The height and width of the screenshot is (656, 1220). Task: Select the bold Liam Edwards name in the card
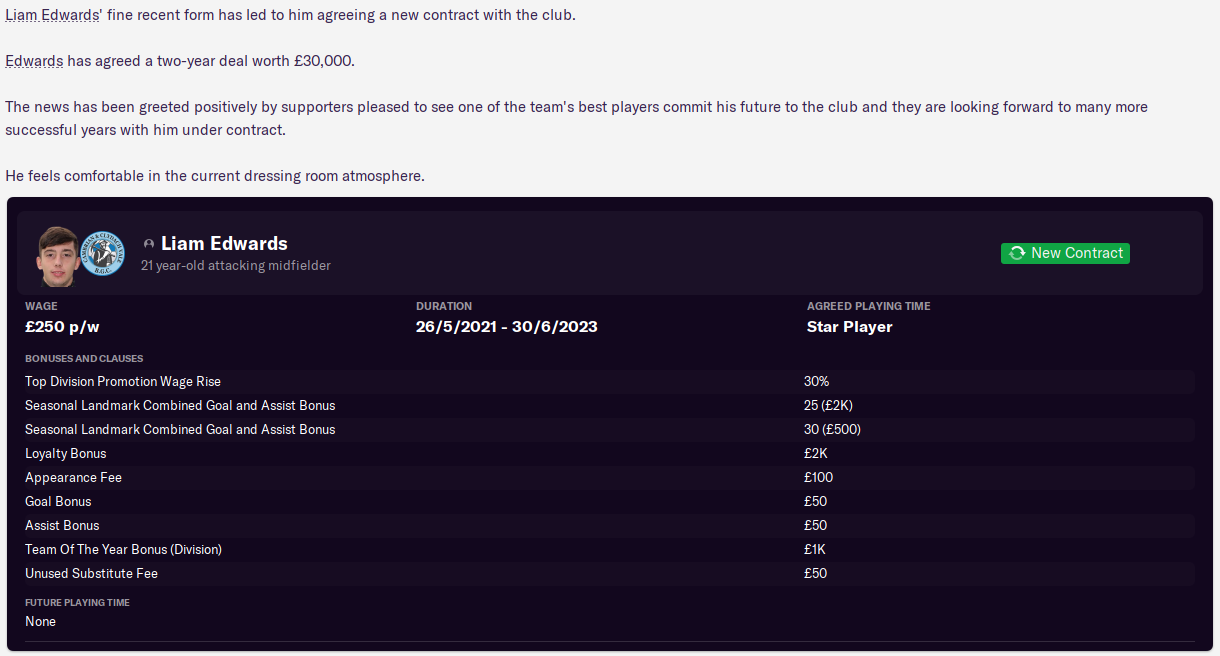click(224, 243)
